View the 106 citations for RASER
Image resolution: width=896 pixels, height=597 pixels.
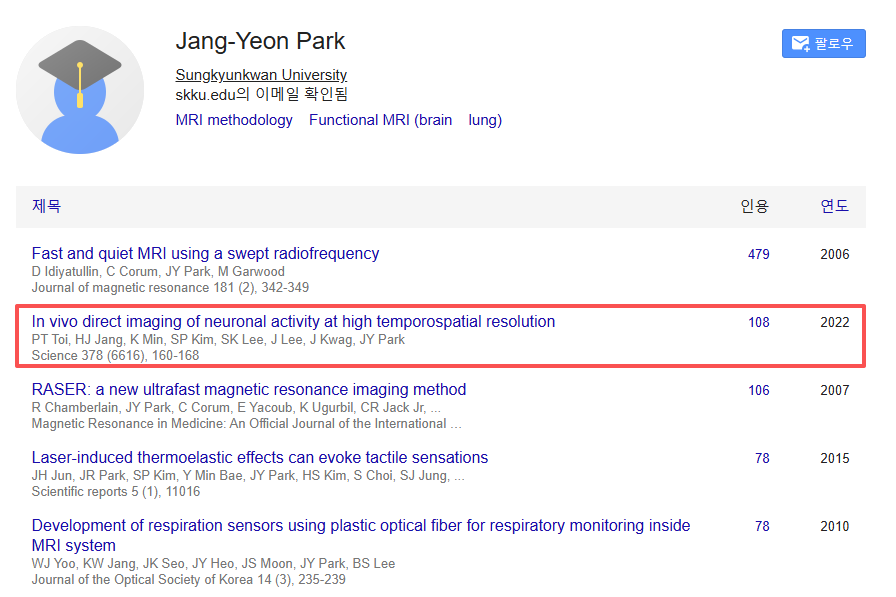[x=759, y=390]
